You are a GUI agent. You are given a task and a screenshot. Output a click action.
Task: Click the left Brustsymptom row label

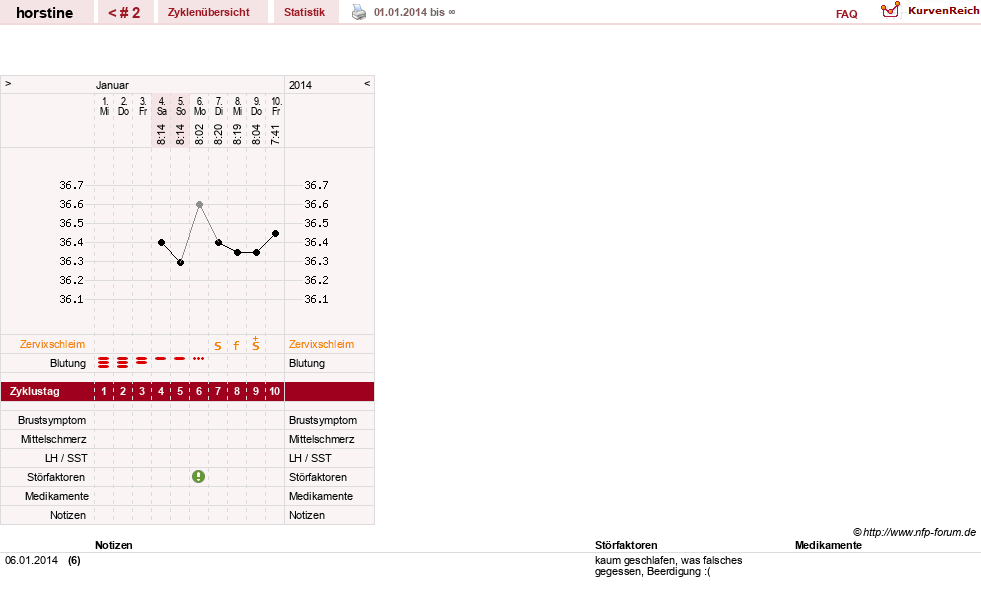click(52, 420)
